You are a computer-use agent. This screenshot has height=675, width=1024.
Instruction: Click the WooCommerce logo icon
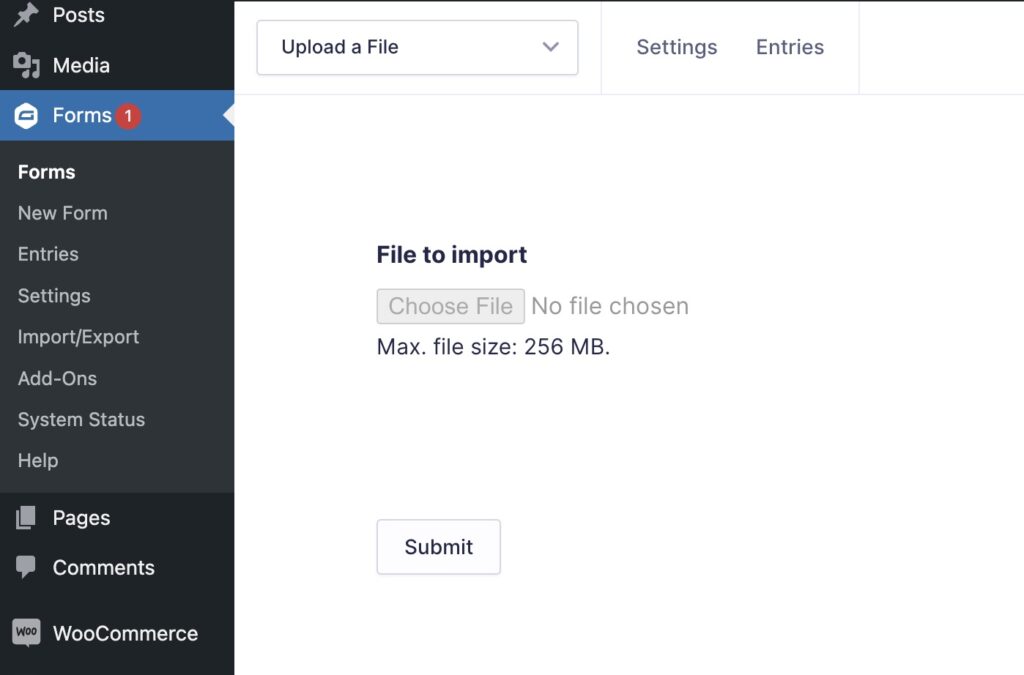pos(27,632)
